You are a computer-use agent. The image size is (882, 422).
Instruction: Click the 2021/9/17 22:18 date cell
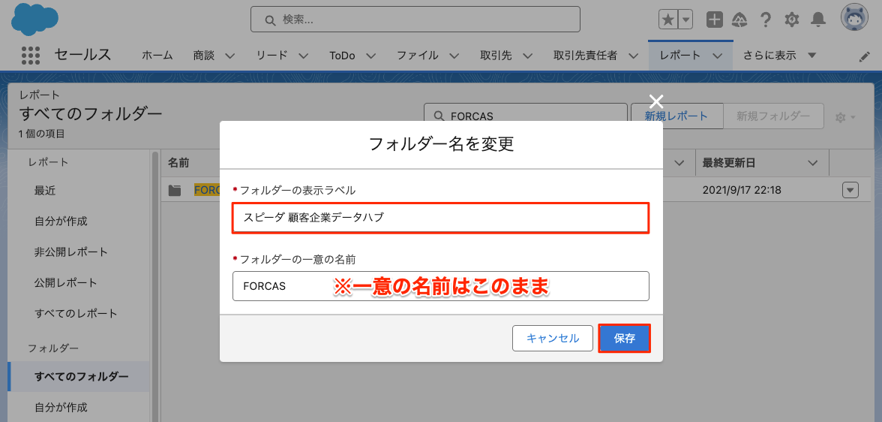click(741, 190)
